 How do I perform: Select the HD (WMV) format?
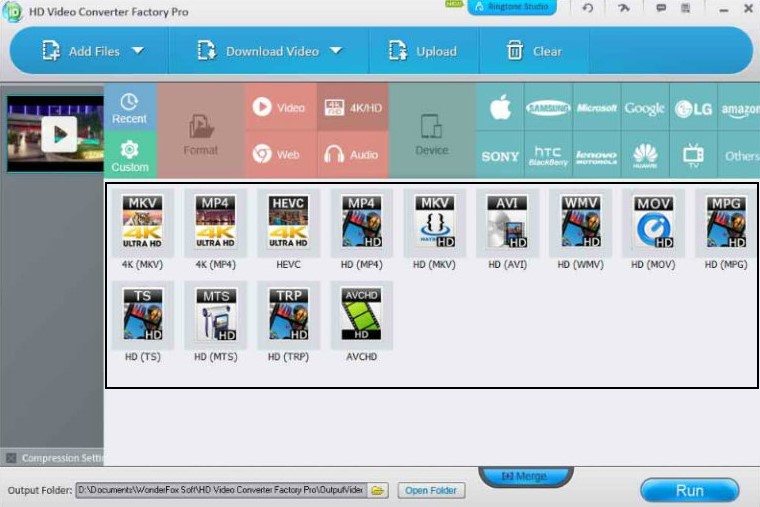tap(580, 222)
